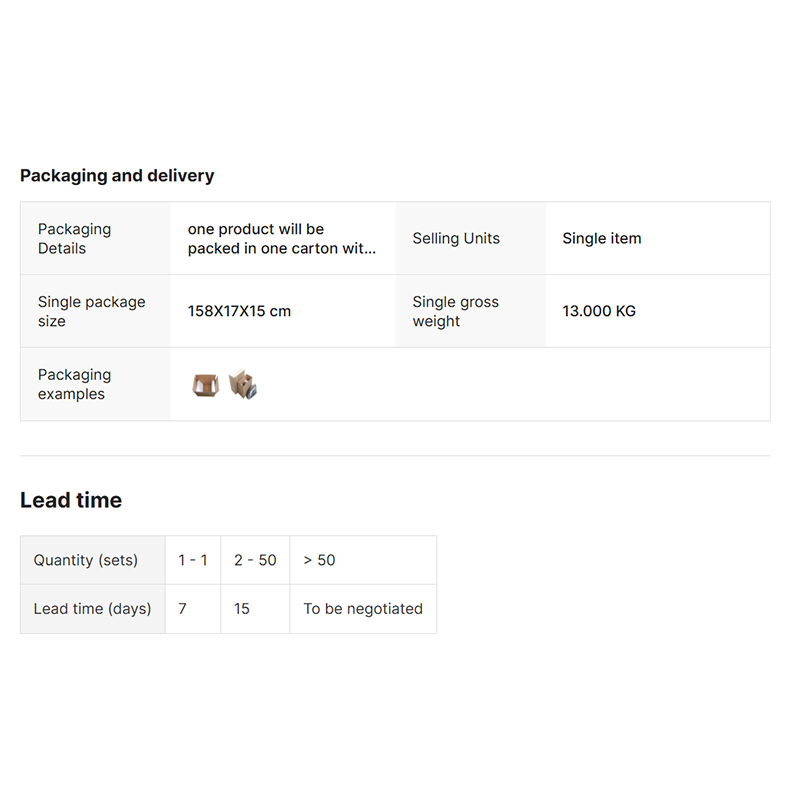Click the 15 days lead time cell
Viewport: 800px width, 800px height.
point(243,609)
